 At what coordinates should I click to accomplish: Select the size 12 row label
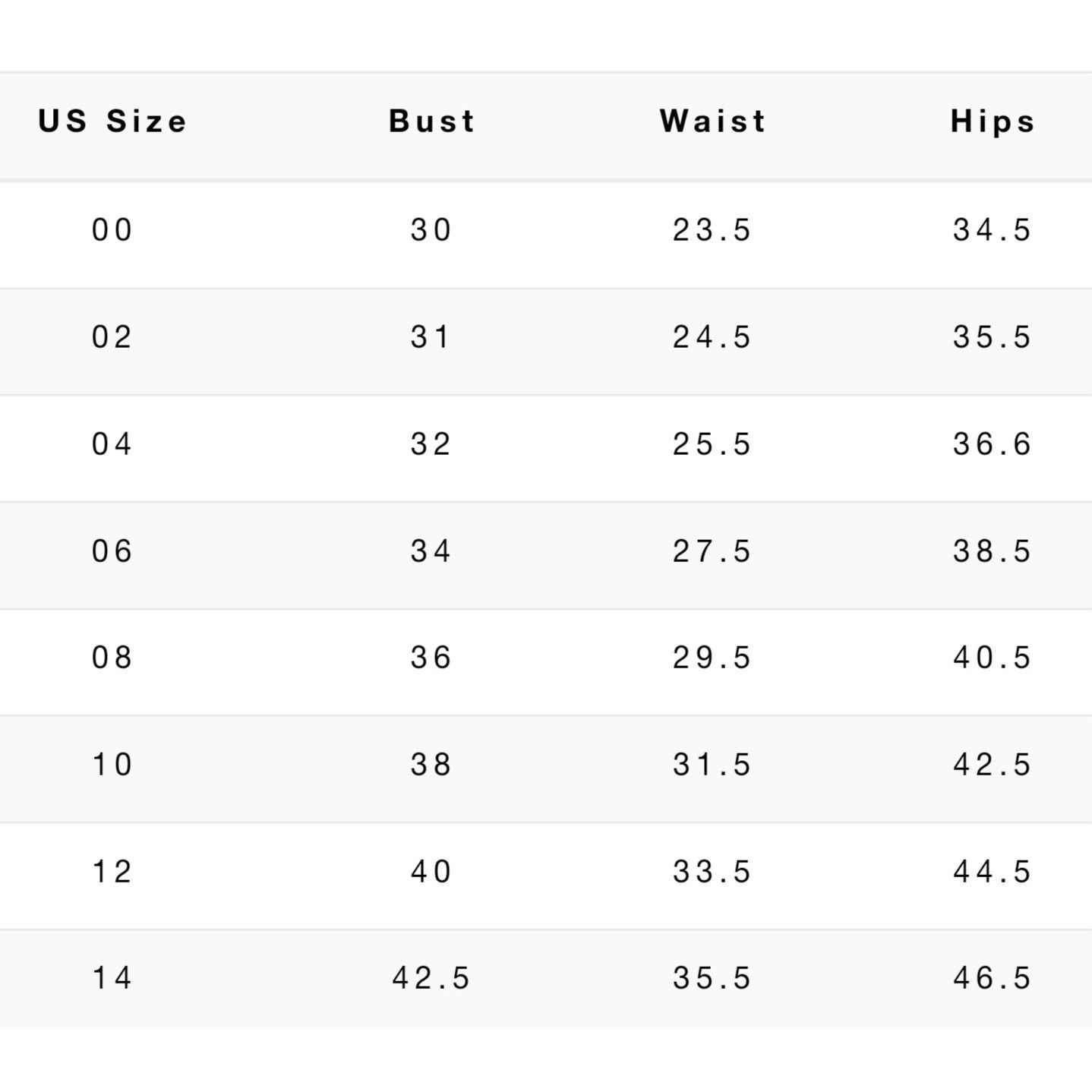point(112,872)
